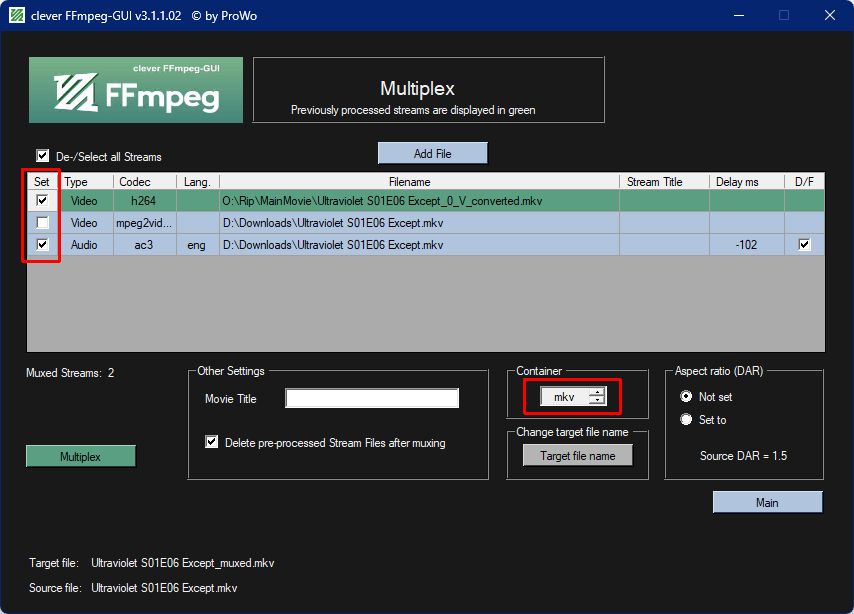
Task: Return via the Main button
Action: (767, 502)
